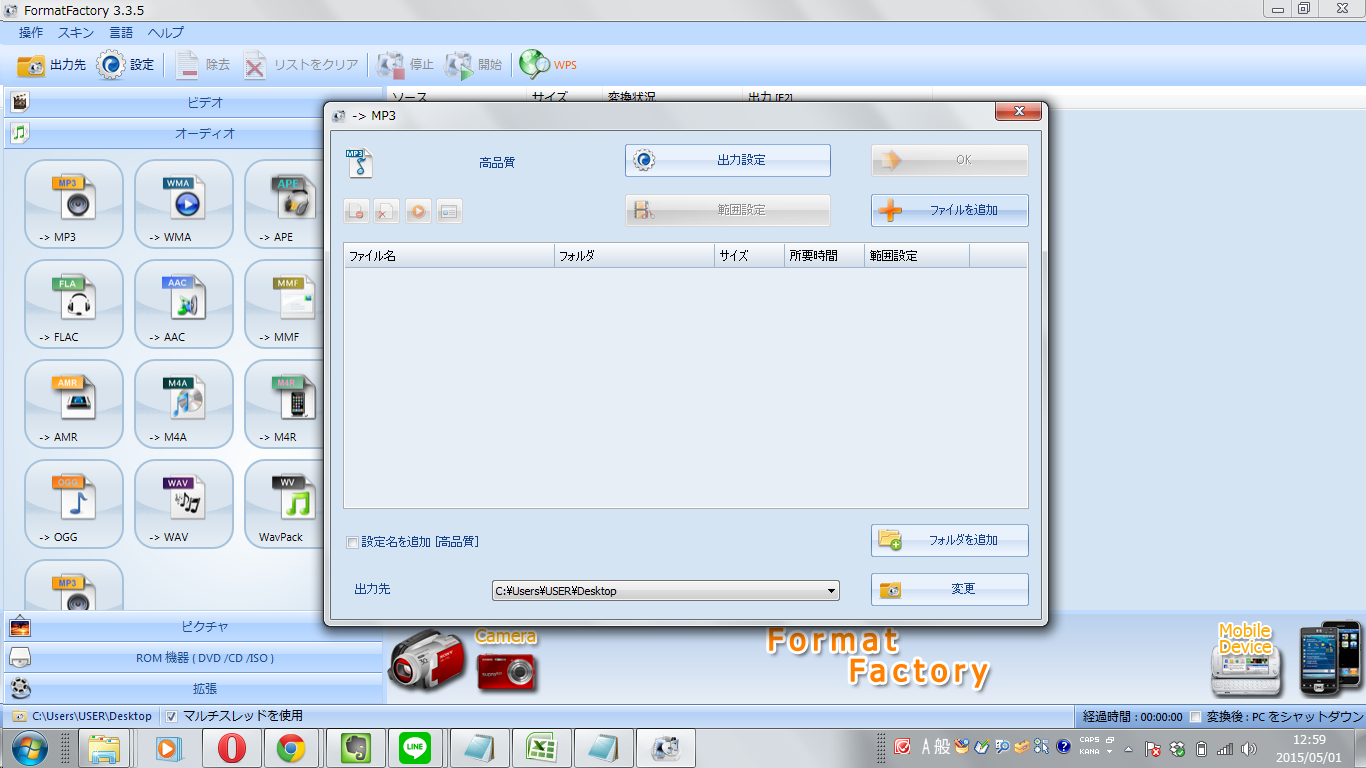This screenshot has width=1366, height=768.
Task: Click the greyed OK button in the dialog
Action: point(950,160)
